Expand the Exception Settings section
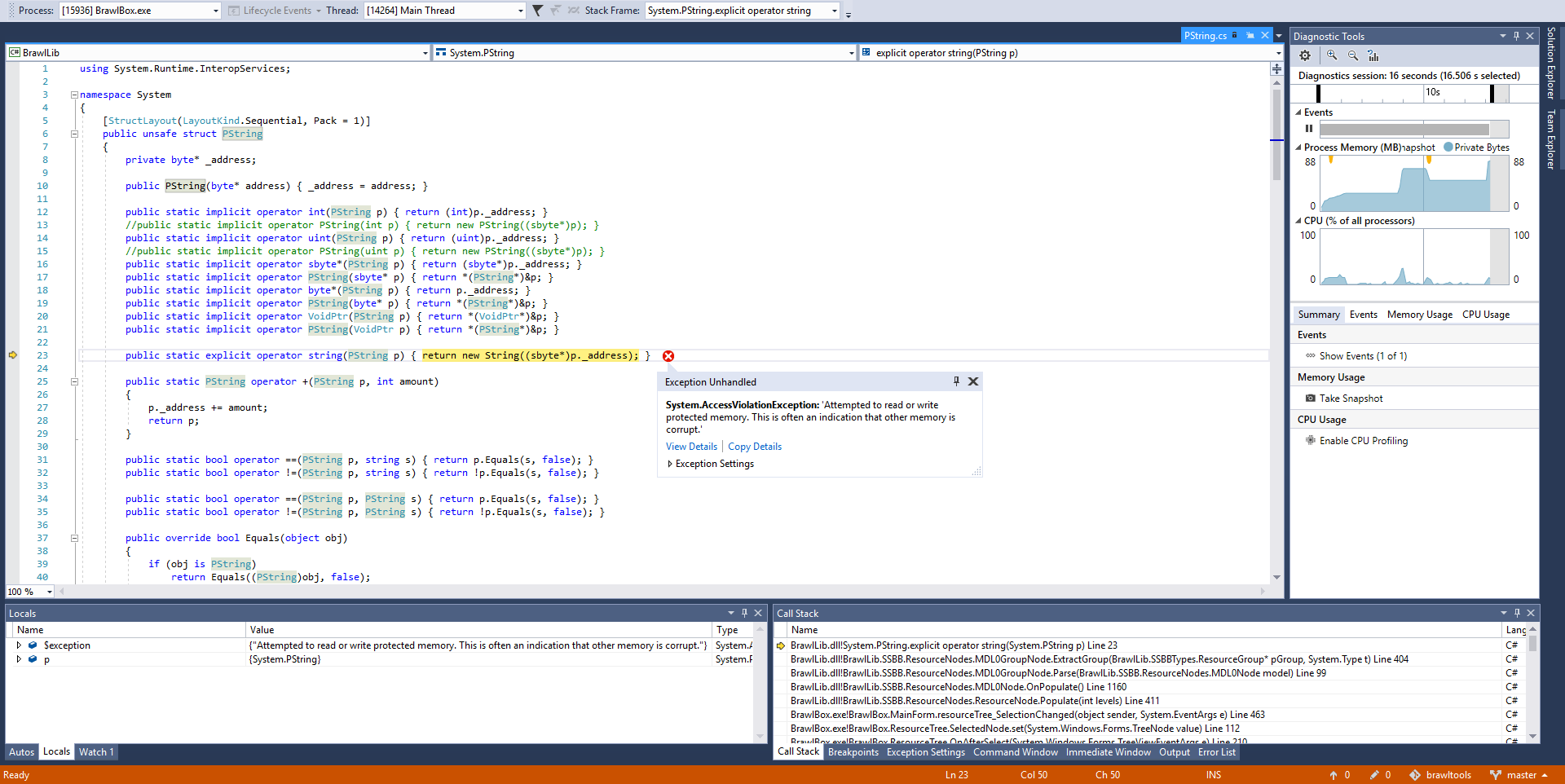Screen dimensions: 1565x784 coord(670,463)
